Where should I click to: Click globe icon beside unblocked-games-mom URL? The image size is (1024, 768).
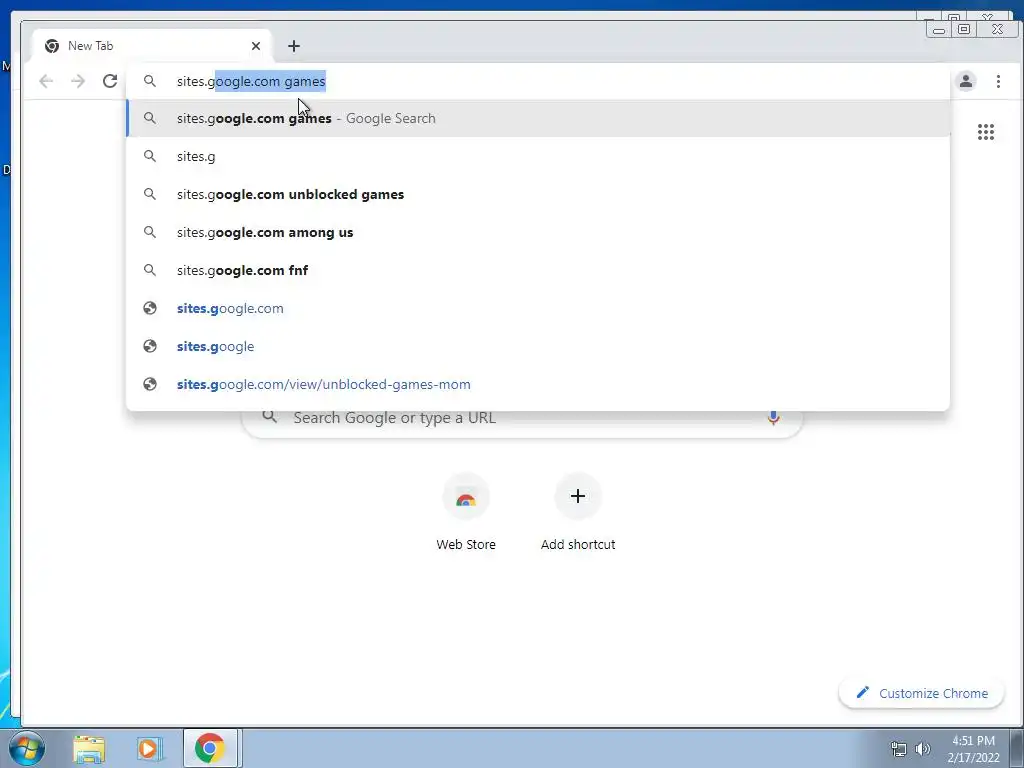point(150,384)
